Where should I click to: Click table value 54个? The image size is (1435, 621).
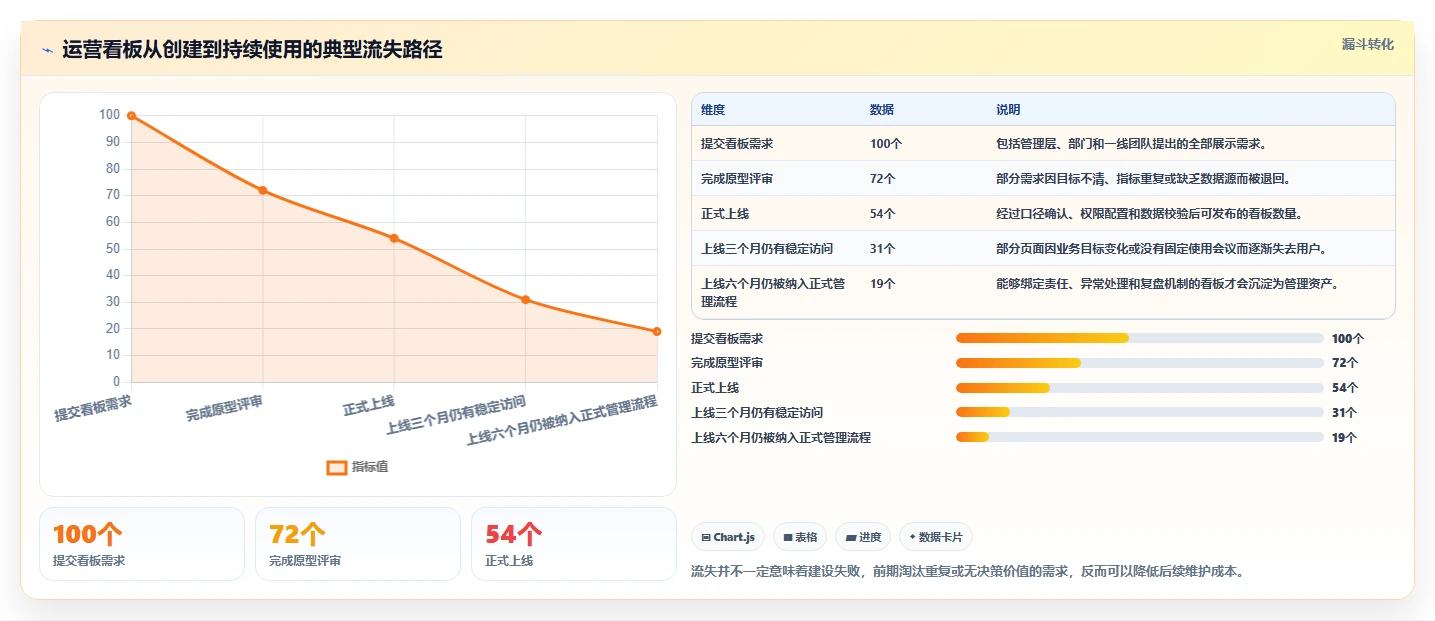[x=882, y=214]
